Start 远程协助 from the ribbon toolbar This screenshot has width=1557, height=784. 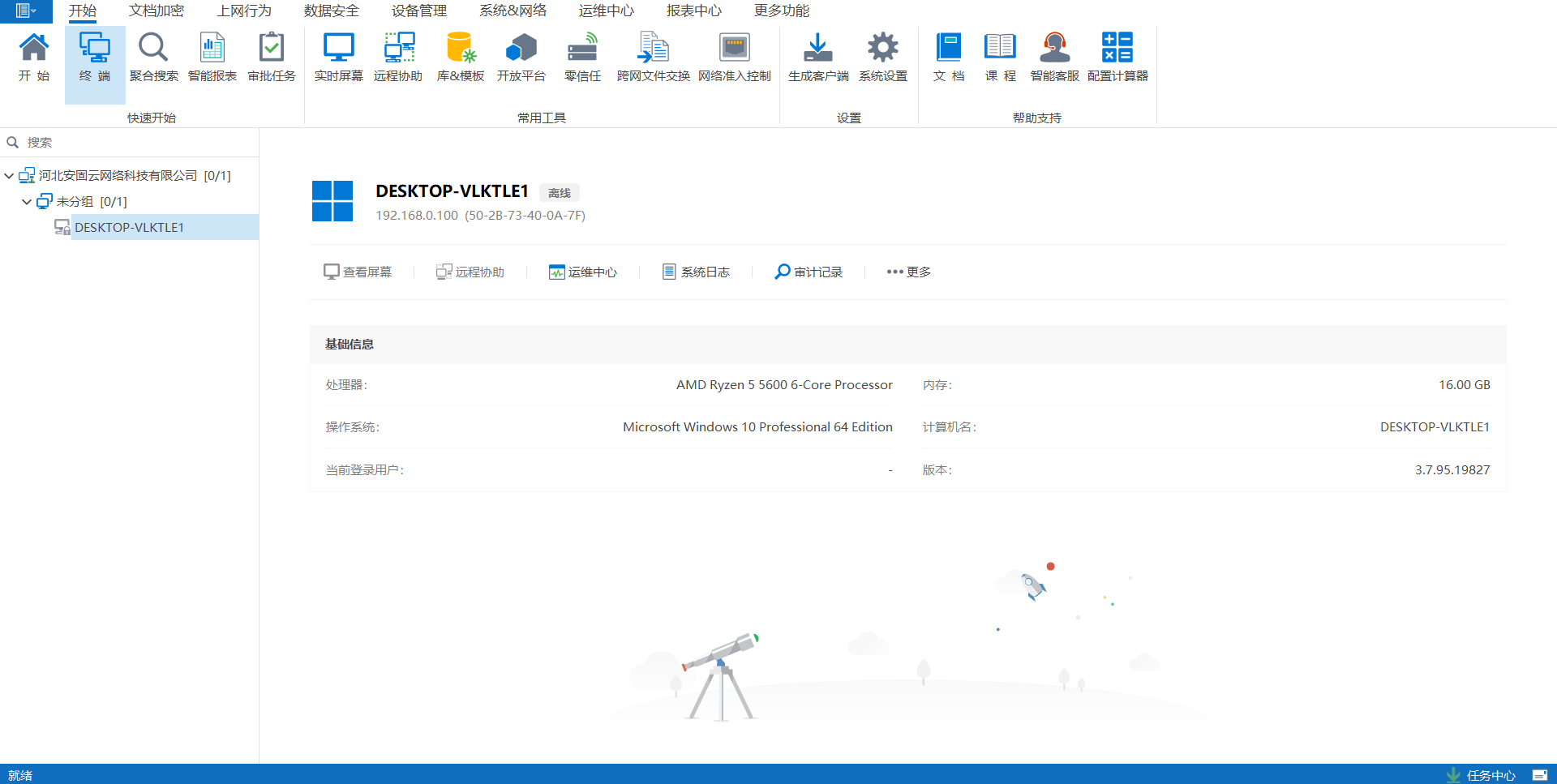tap(398, 58)
